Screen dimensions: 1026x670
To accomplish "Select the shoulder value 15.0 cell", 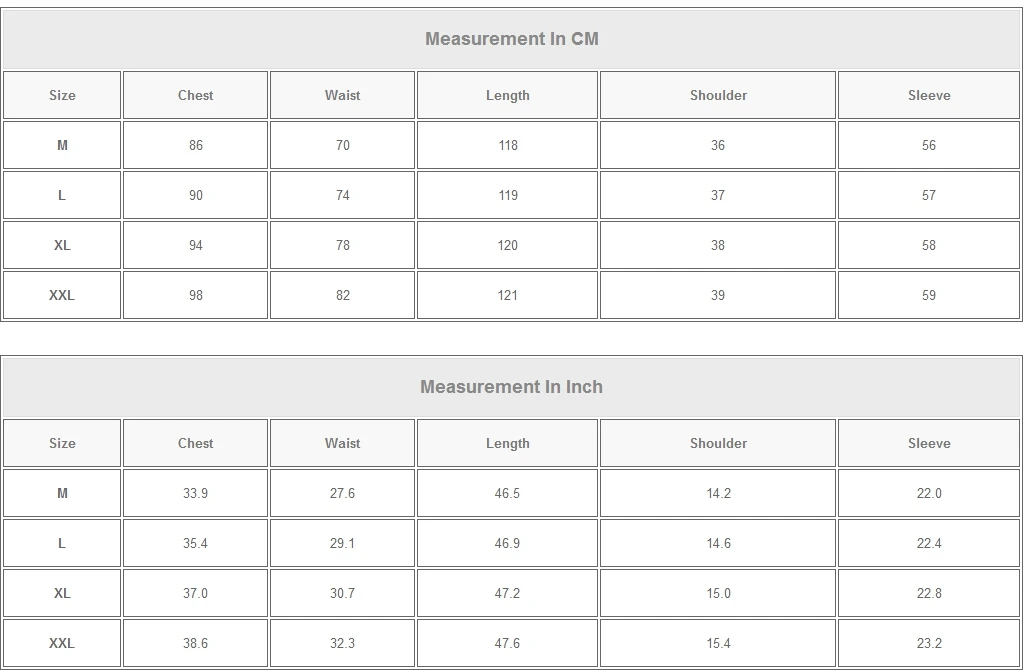I will [x=718, y=593].
